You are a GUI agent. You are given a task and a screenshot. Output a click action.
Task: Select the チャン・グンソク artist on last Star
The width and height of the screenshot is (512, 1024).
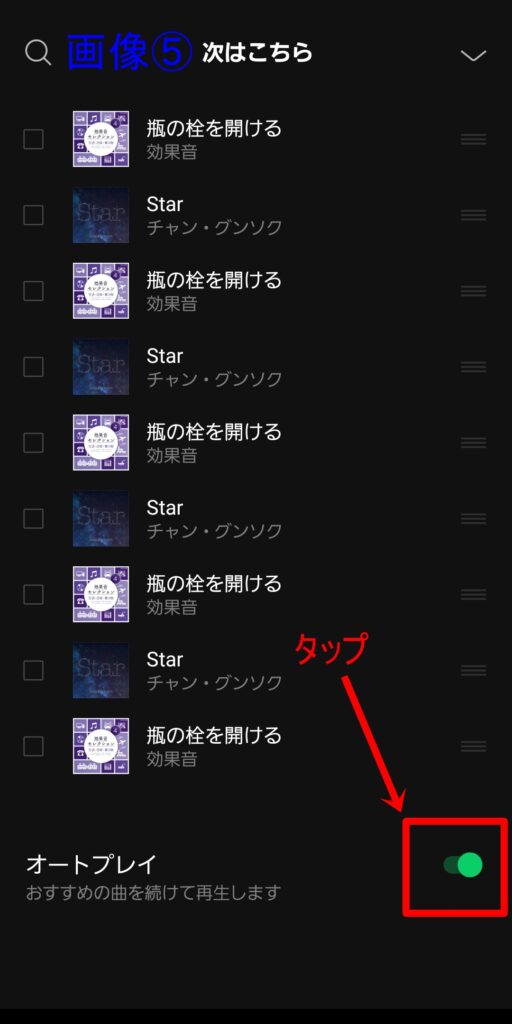coord(214,683)
